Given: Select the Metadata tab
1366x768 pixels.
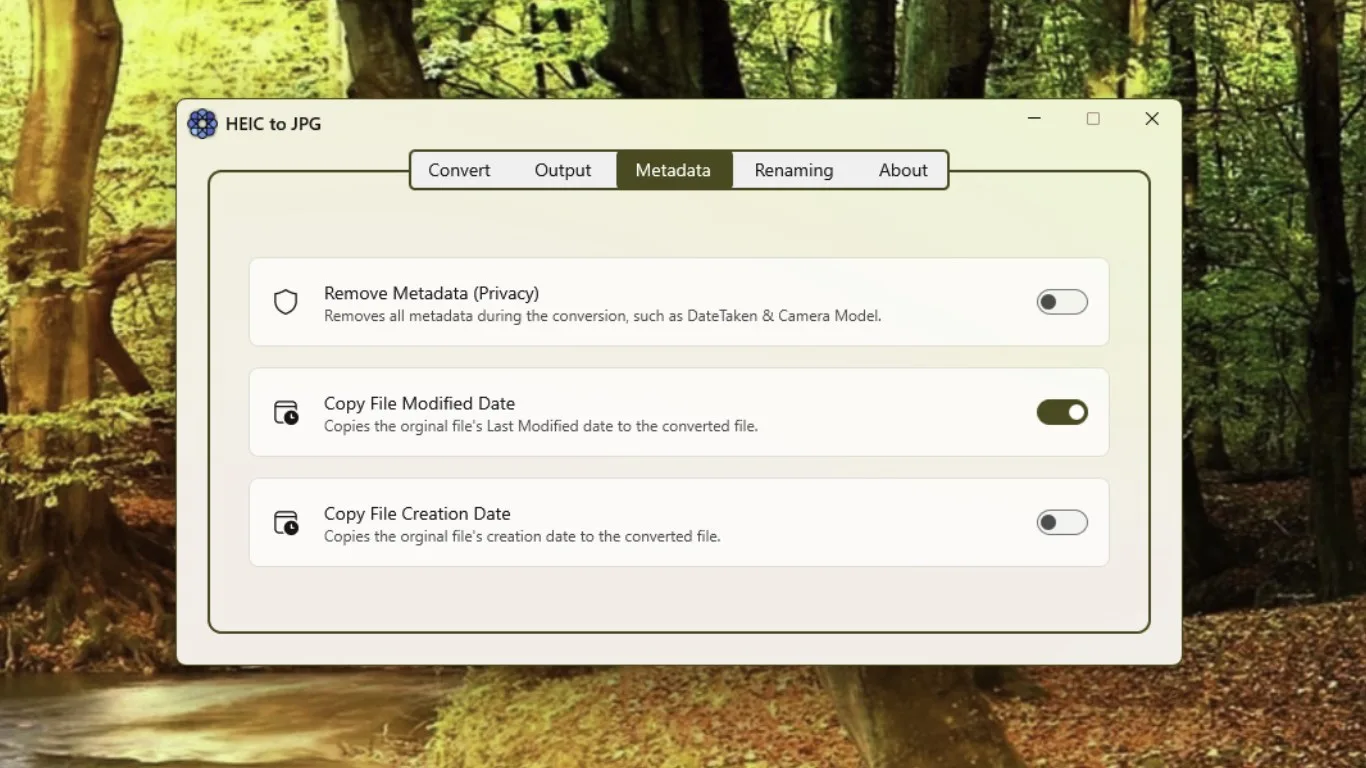Looking at the screenshot, I should point(673,170).
